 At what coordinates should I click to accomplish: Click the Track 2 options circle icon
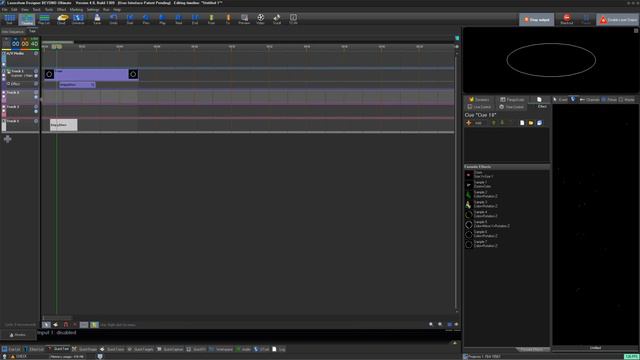[x=36, y=93]
